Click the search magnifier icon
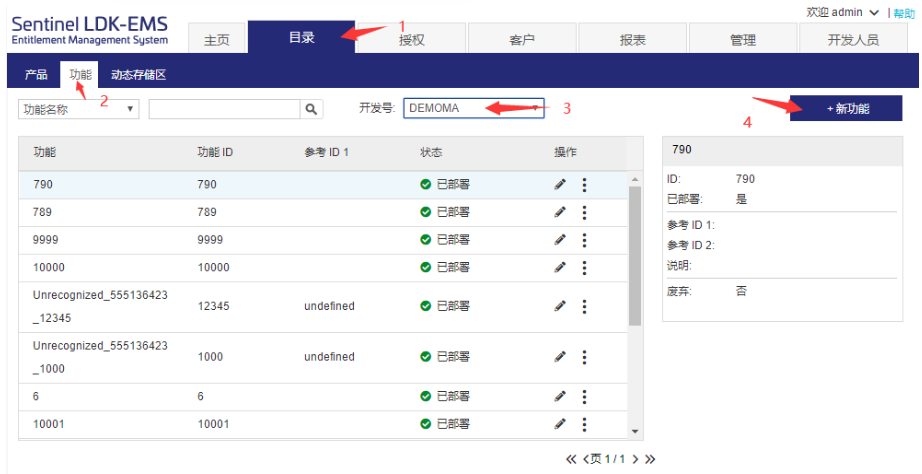The image size is (922, 474). point(312,109)
